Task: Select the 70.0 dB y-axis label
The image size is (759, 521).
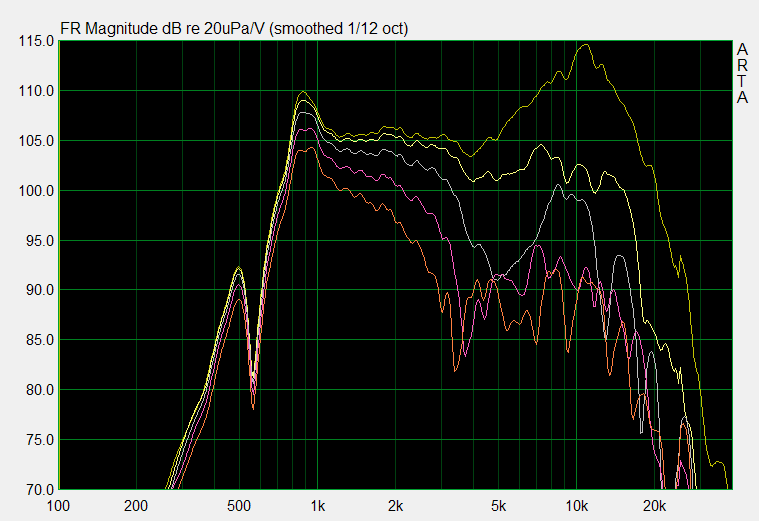Action: [x=40, y=490]
